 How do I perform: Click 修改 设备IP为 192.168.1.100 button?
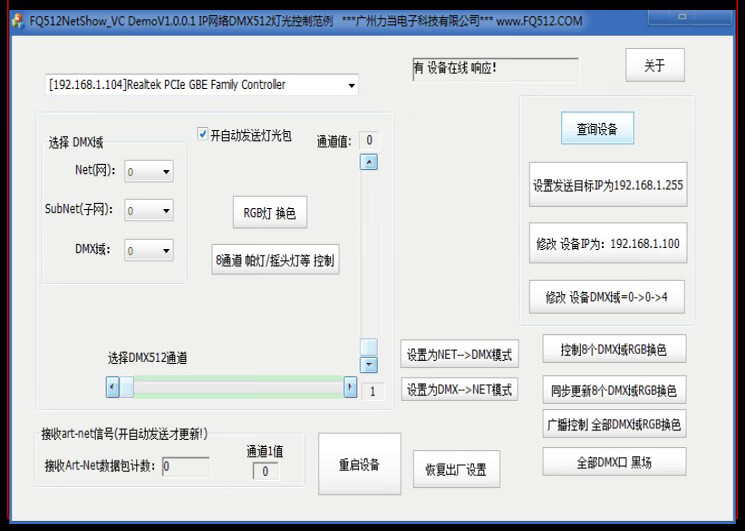click(607, 243)
